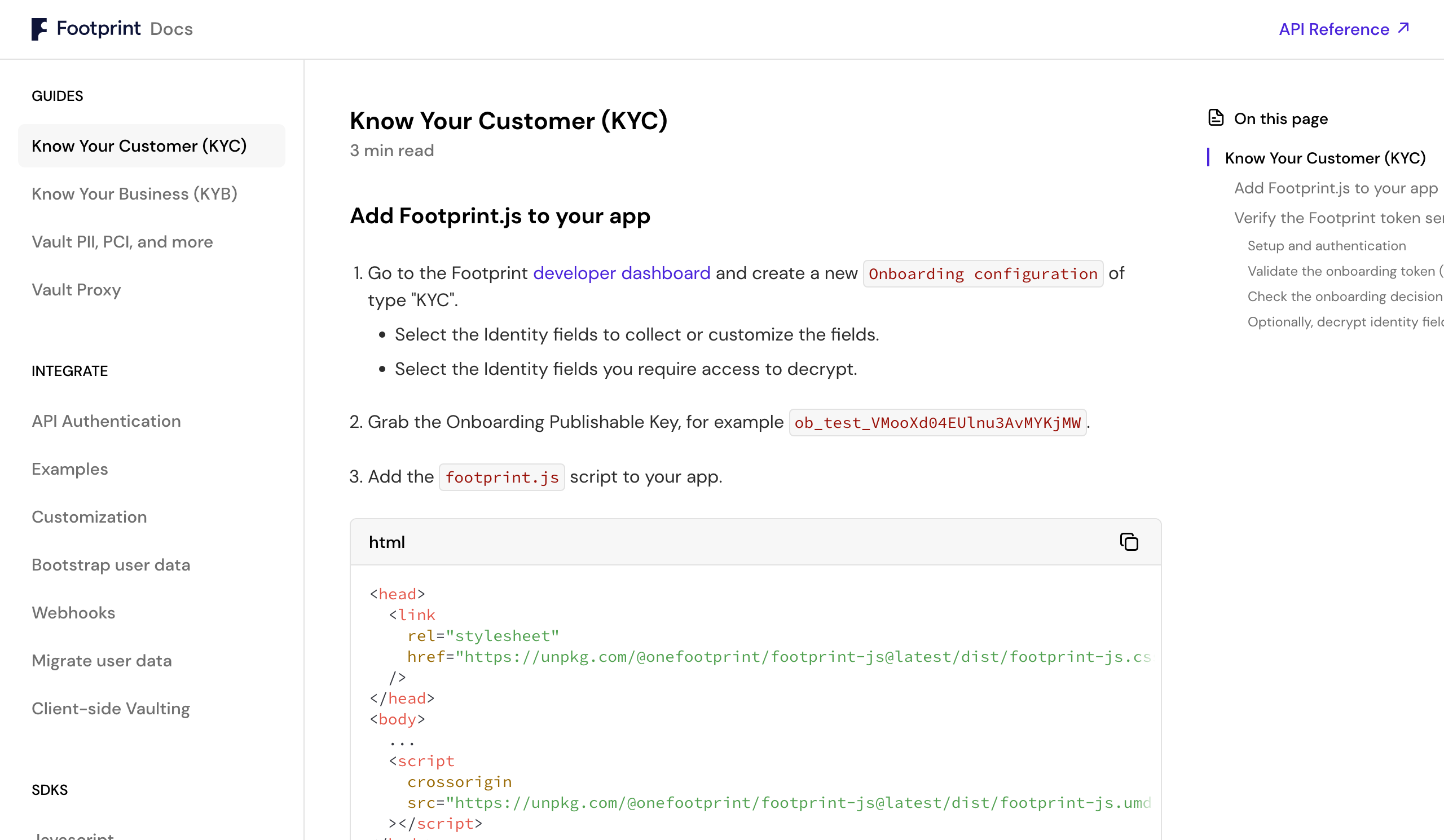
Task: Open the developer dashboard link
Action: coord(622,273)
